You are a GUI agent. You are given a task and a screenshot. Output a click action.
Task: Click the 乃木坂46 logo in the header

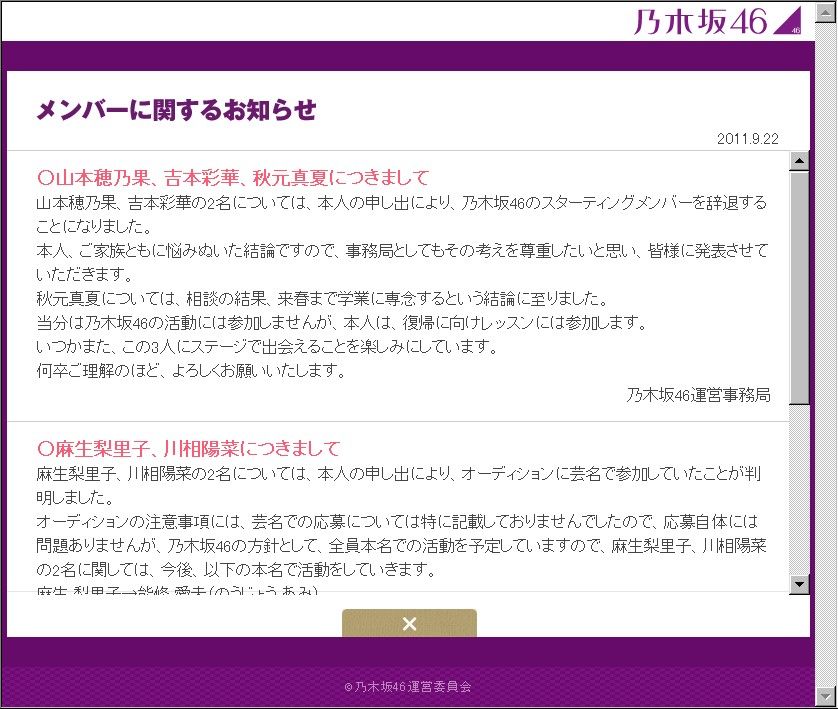coord(718,21)
